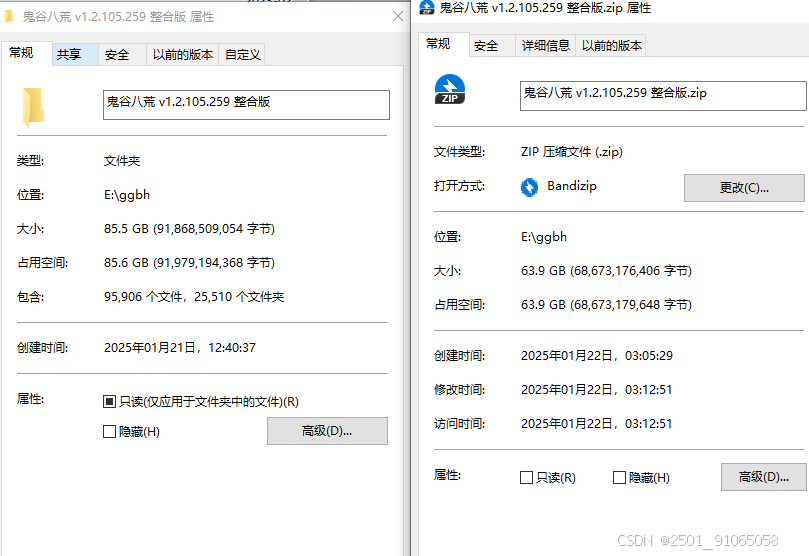Click zip size on disk 68,673,179,648 value
Screen dimensions: 809x556
(606, 305)
